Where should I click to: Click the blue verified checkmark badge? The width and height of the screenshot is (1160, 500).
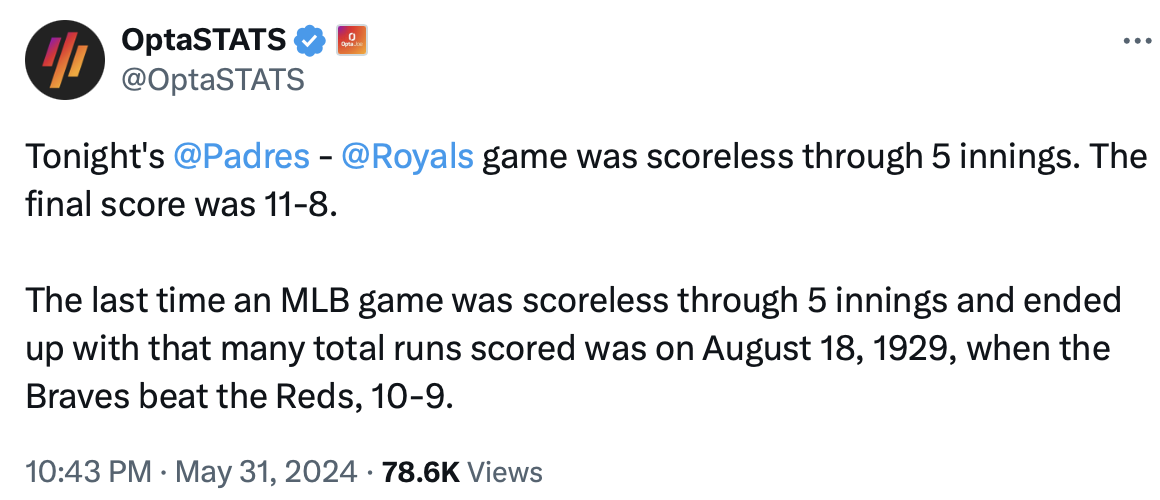(x=310, y=41)
